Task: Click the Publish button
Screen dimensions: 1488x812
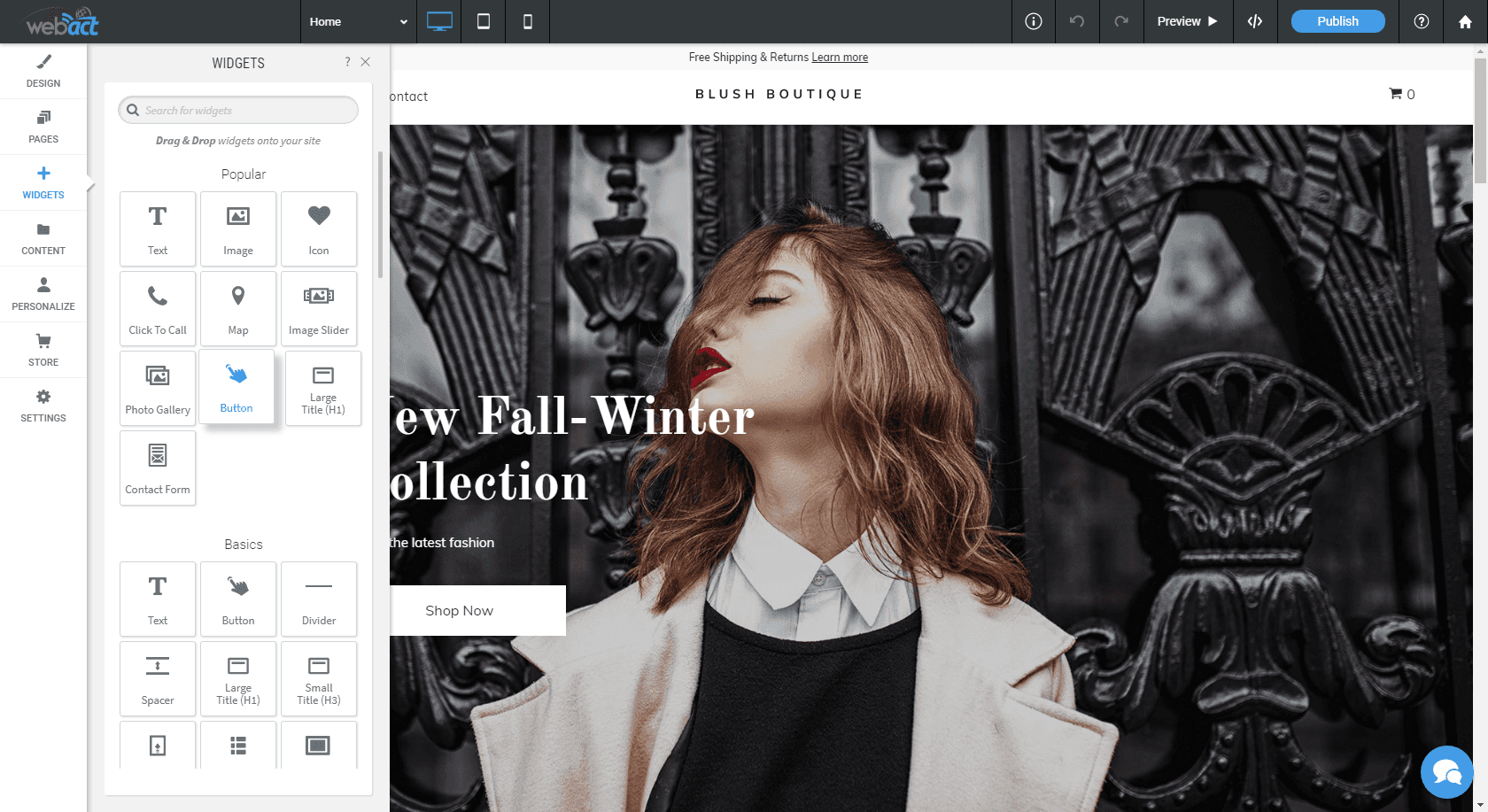Action: pos(1337,20)
